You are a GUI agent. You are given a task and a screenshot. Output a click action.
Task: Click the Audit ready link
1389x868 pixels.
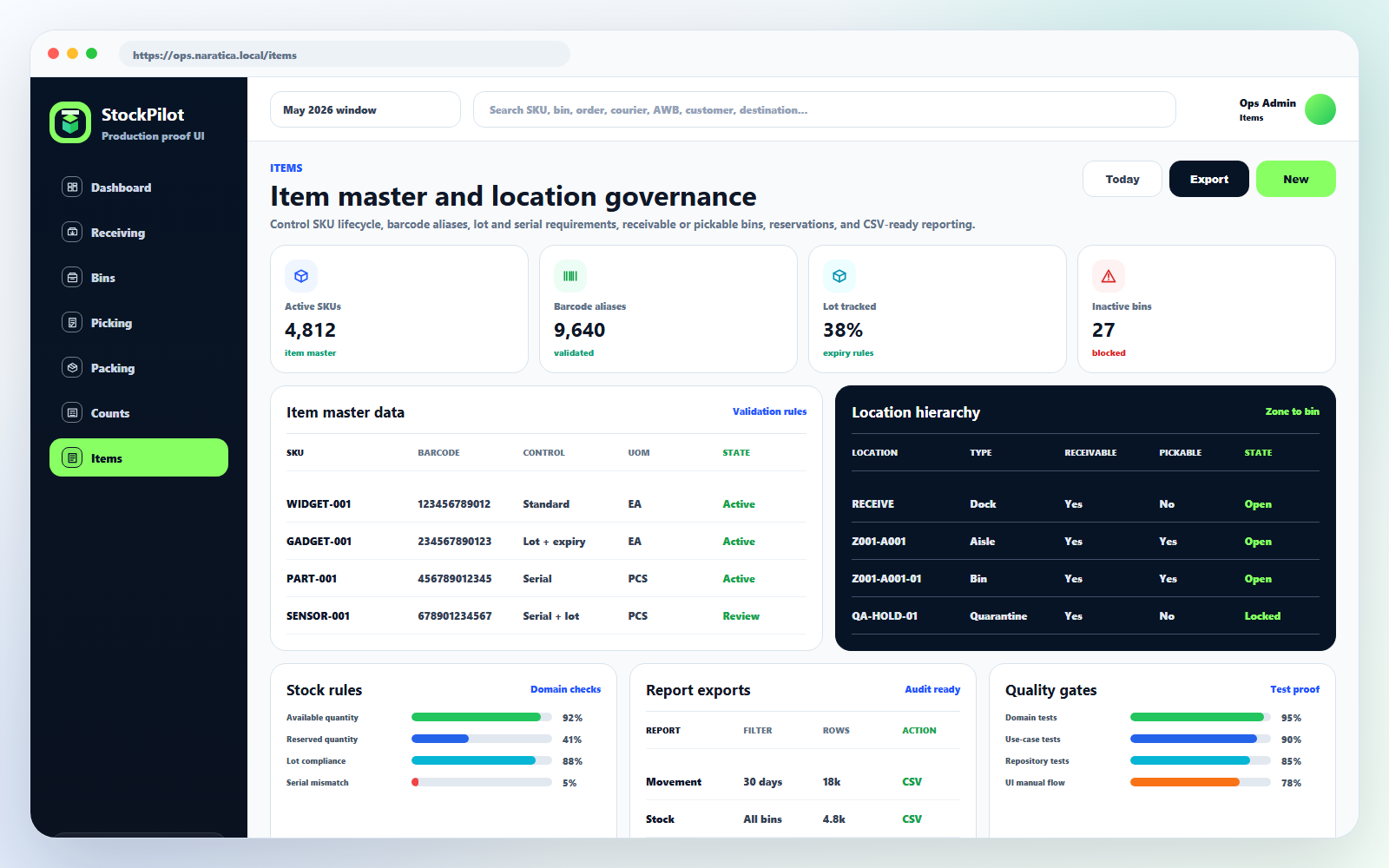(932, 689)
